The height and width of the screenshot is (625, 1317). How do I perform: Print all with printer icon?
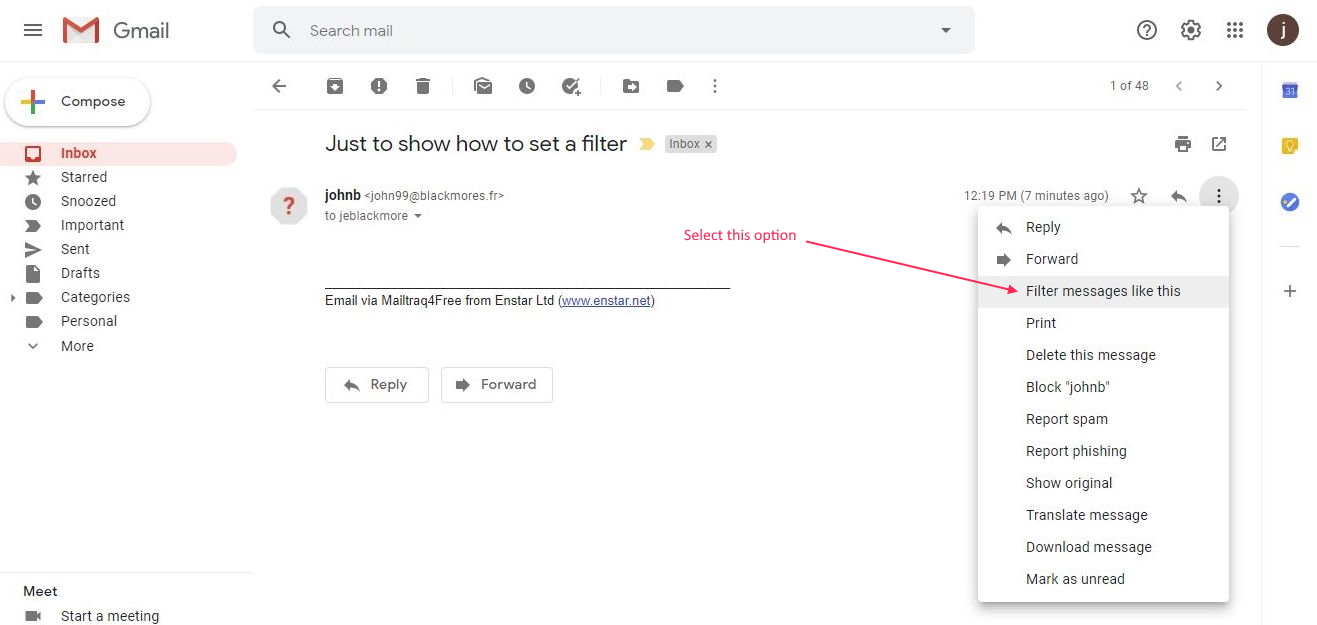point(1183,144)
